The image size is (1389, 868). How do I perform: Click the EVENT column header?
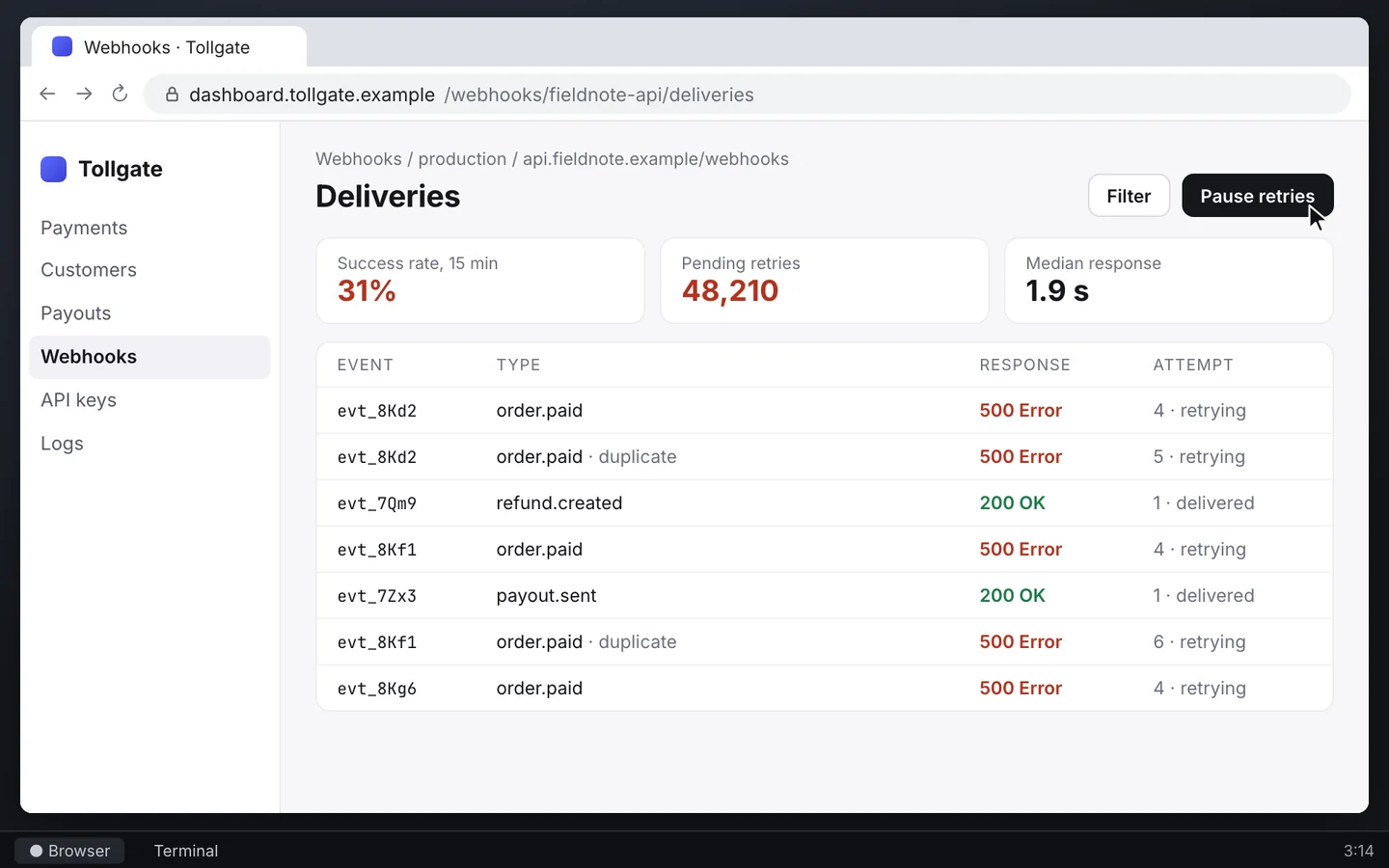click(x=366, y=365)
